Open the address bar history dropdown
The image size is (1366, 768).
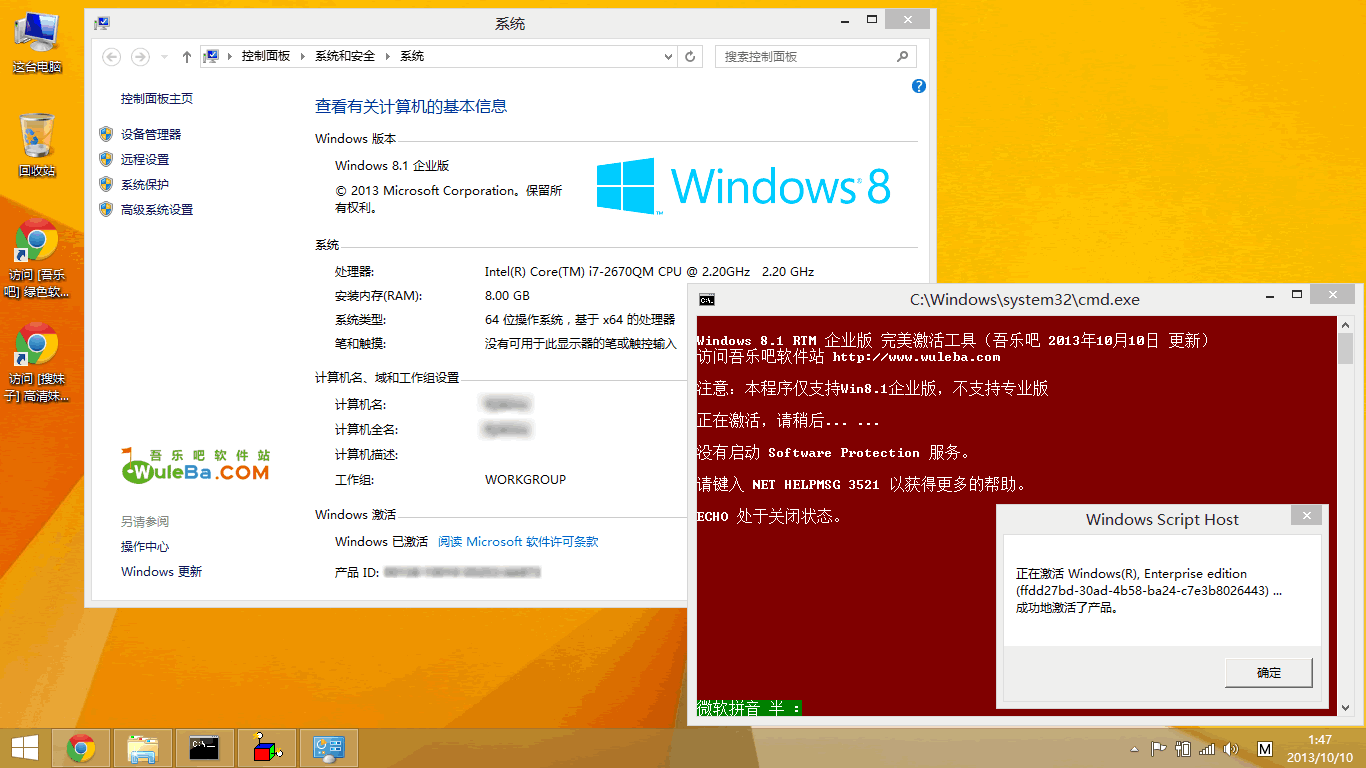point(669,57)
